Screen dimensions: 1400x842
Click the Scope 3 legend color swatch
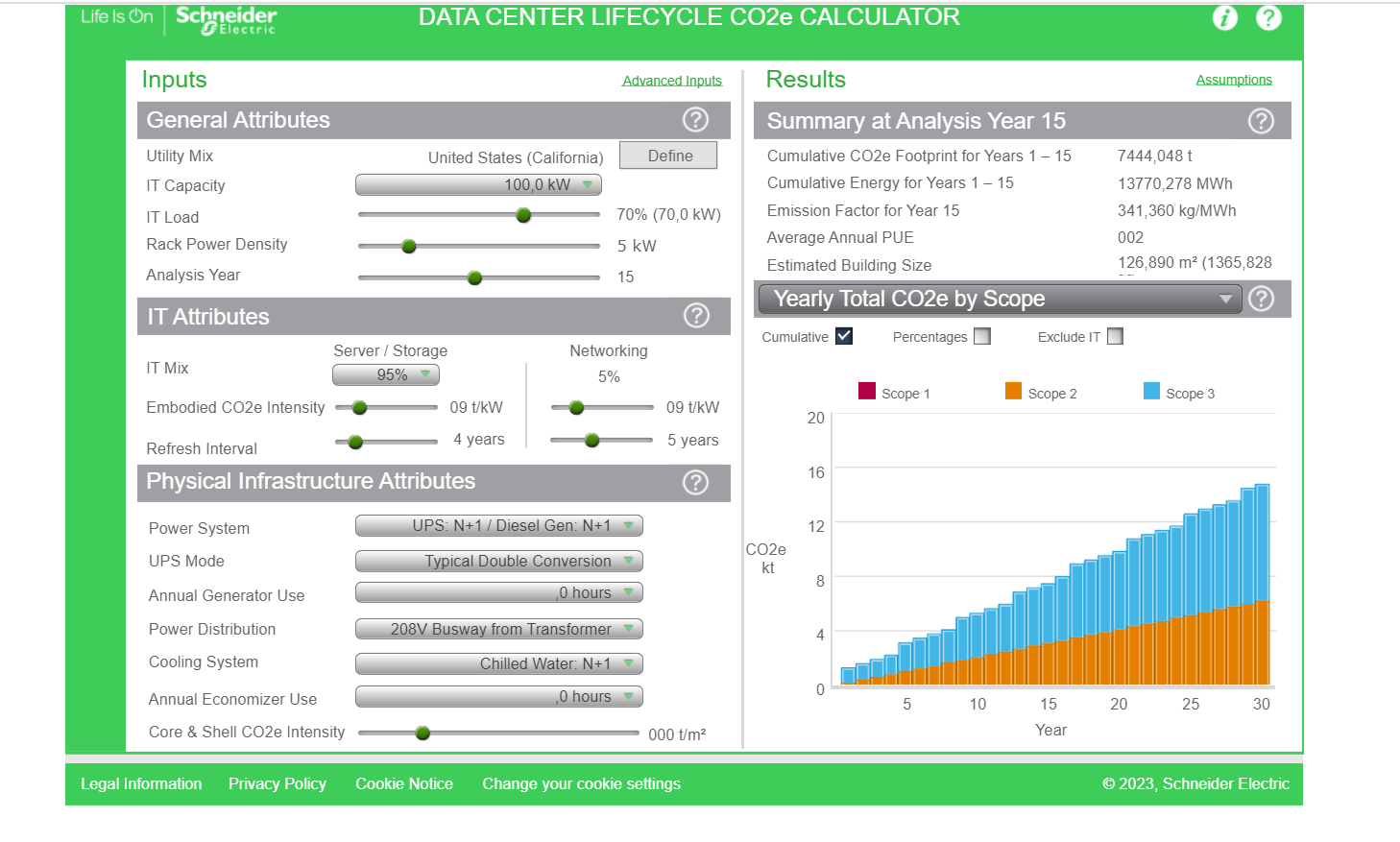1152,391
